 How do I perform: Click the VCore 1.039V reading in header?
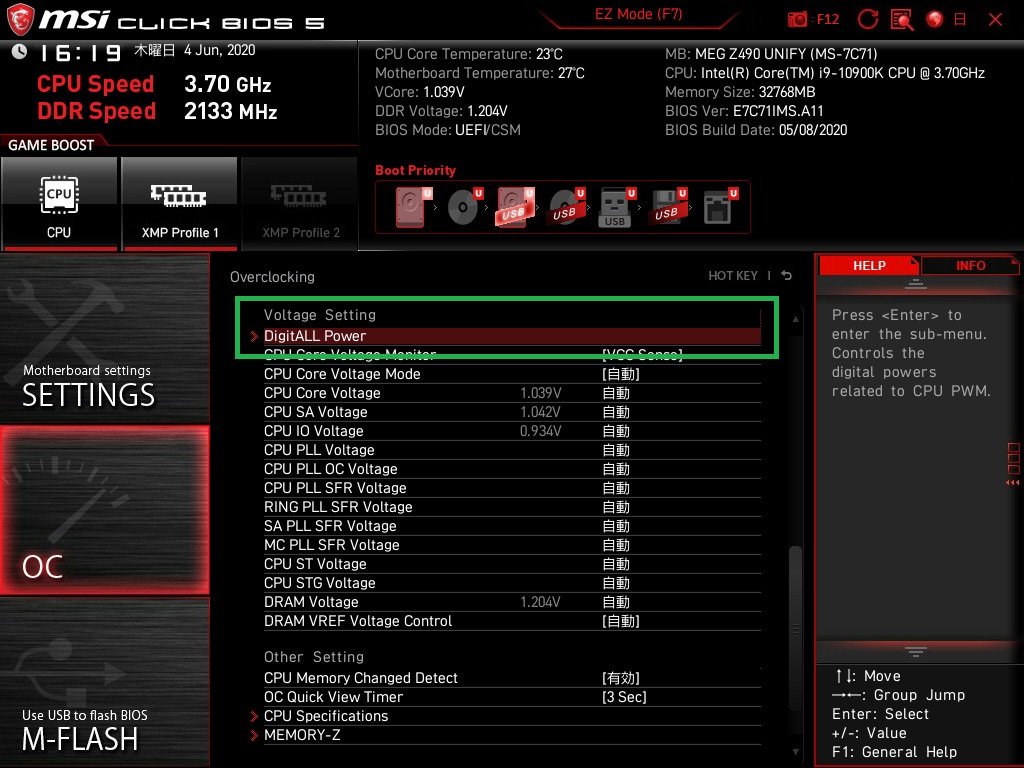click(x=420, y=92)
